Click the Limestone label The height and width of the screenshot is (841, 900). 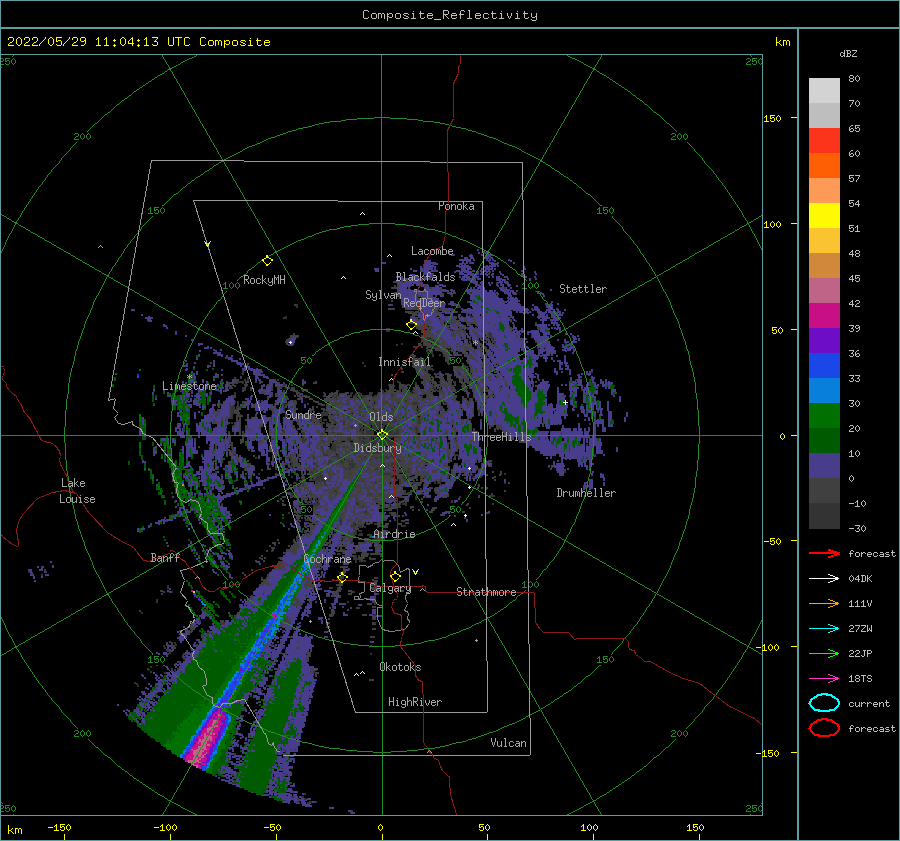coord(189,386)
